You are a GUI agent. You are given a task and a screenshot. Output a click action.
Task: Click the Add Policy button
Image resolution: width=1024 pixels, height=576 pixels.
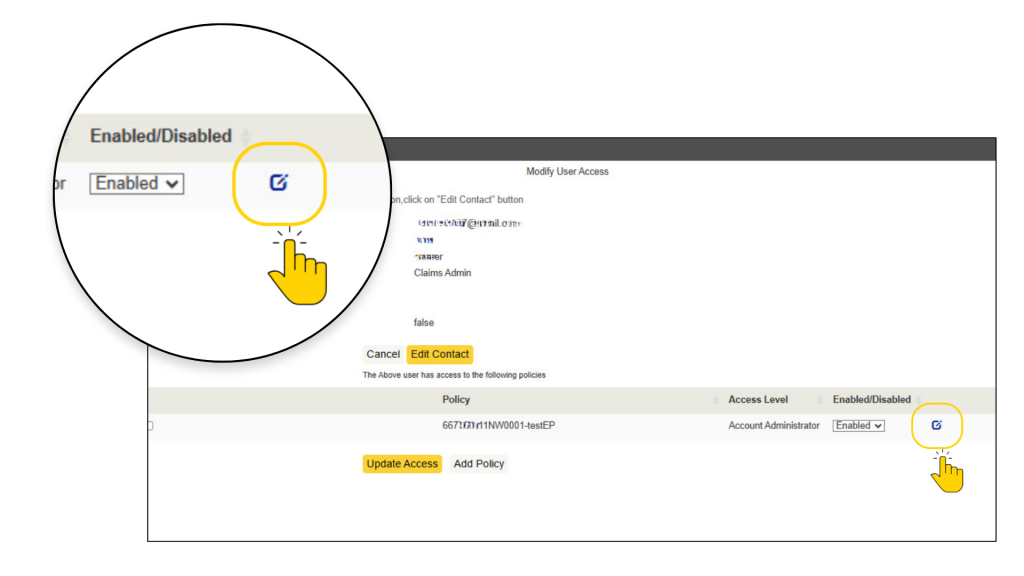[479, 464]
